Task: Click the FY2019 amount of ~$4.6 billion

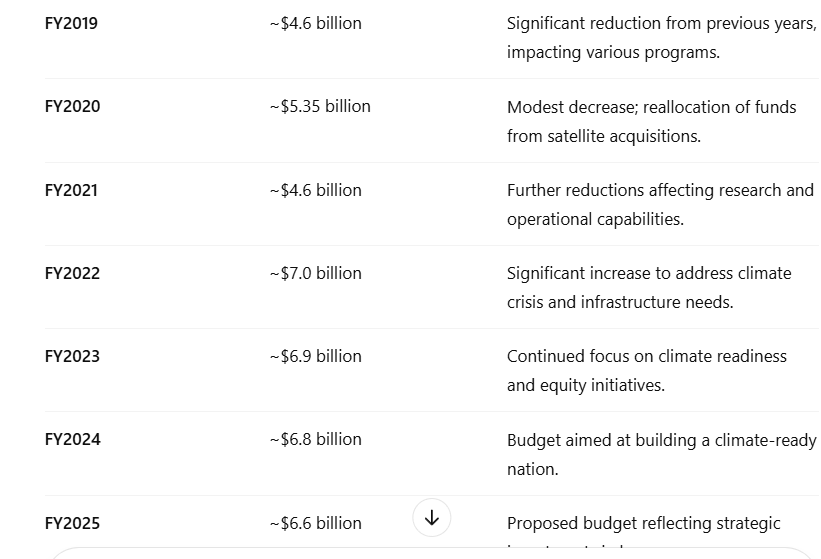Action: (x=315, y=23)
